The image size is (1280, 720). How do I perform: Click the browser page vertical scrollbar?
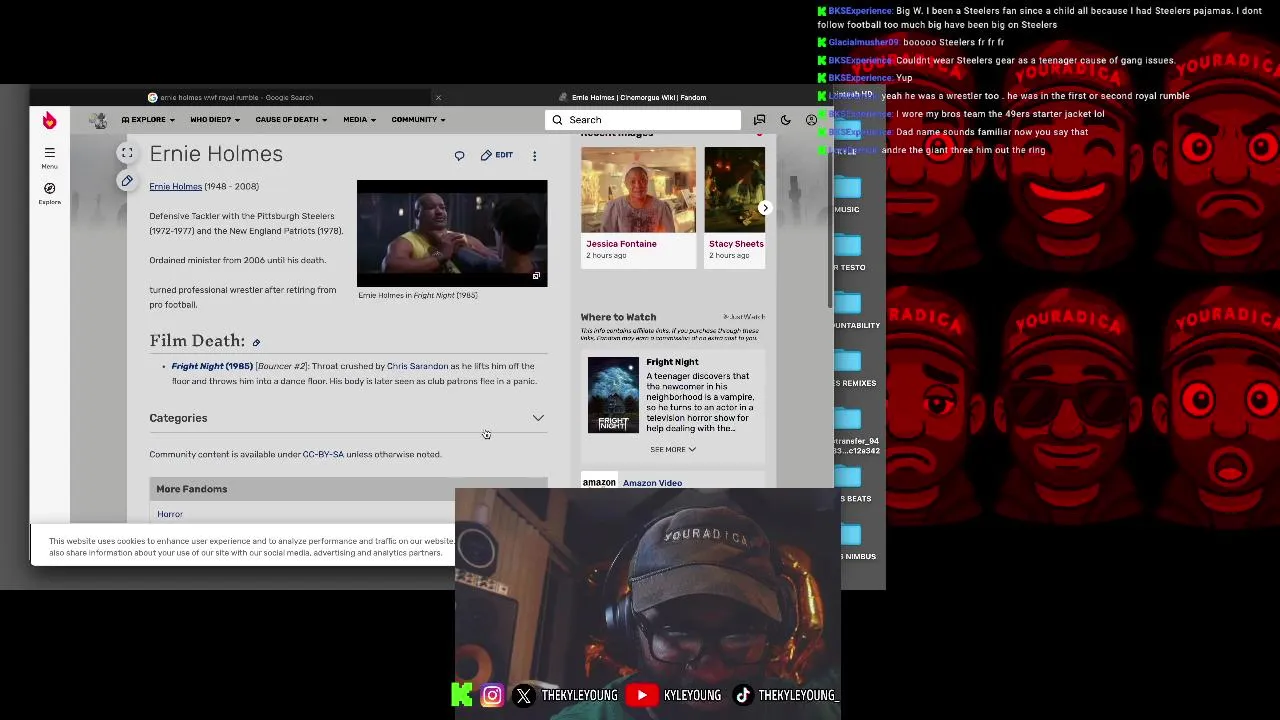coord(828,220)
